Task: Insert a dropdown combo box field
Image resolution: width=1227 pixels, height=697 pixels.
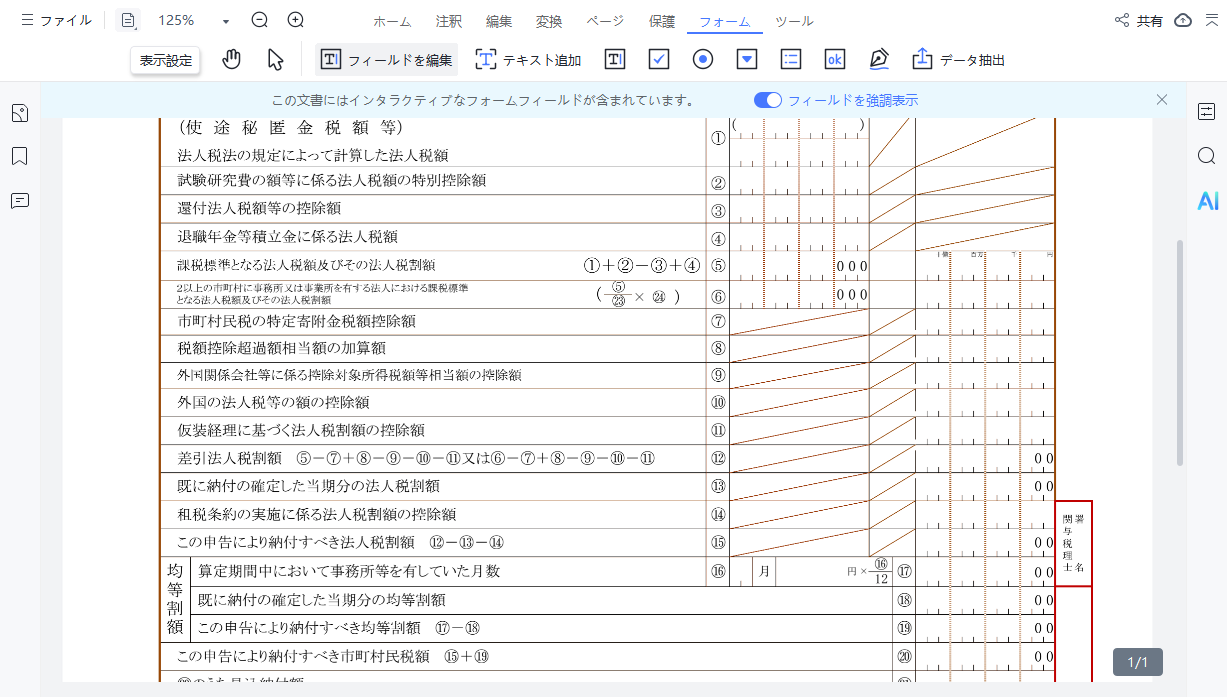Action: (747, 60)
